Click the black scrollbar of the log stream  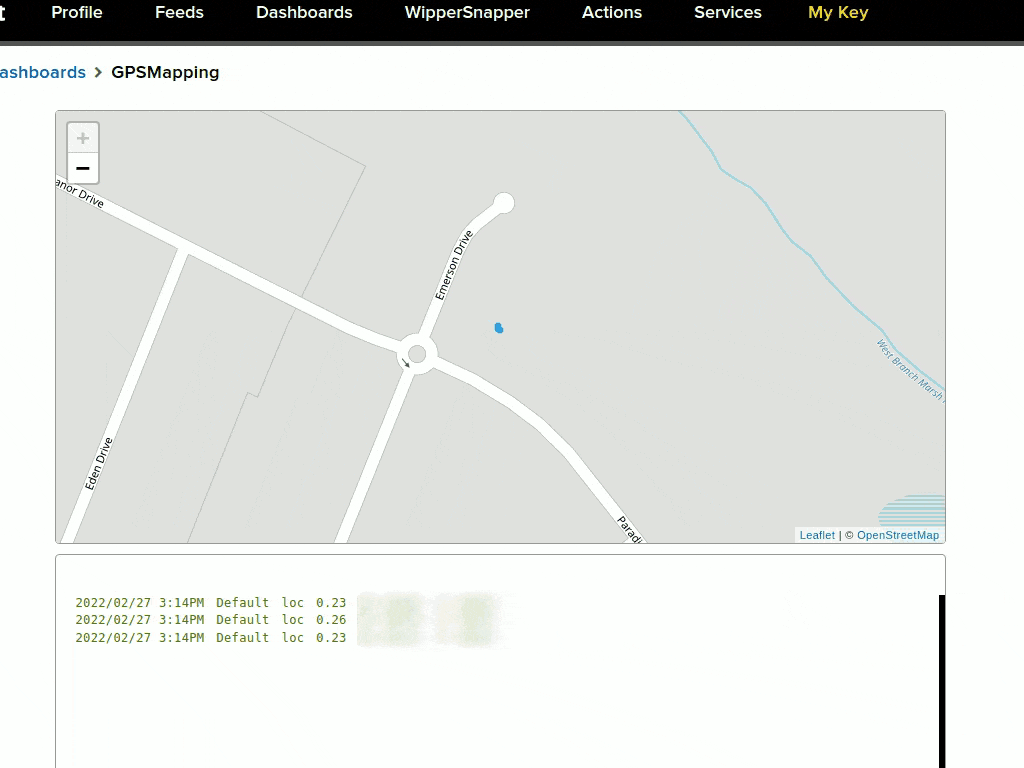[941, 680]
